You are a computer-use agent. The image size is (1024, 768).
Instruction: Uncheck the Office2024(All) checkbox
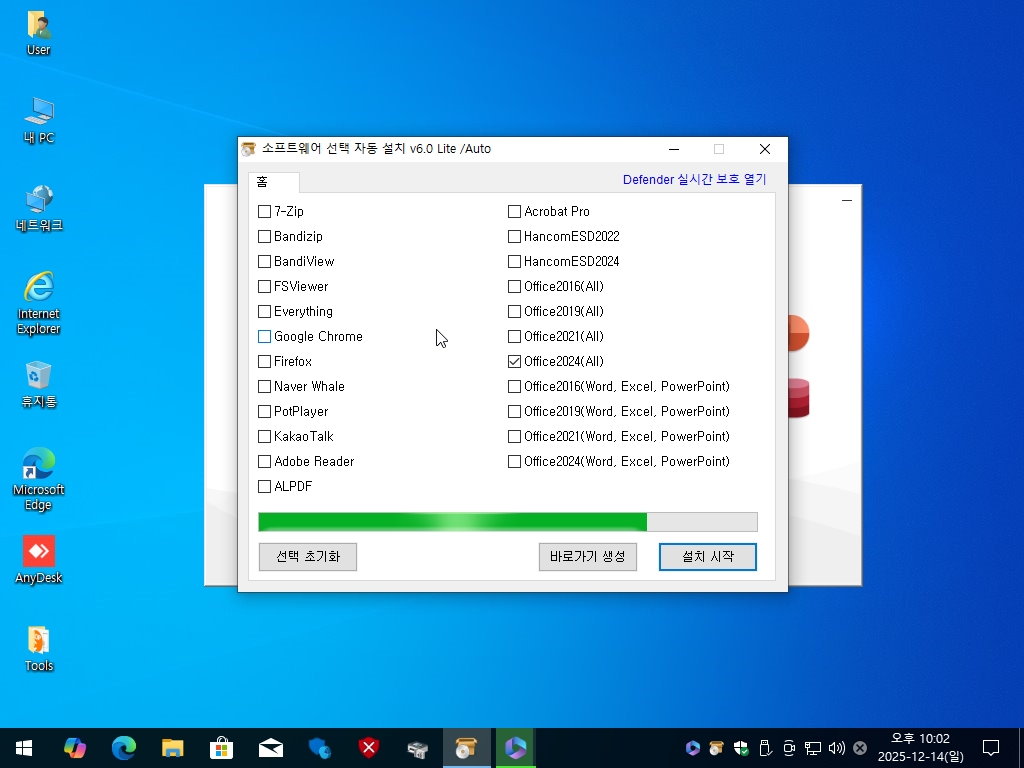coord(515,361)
